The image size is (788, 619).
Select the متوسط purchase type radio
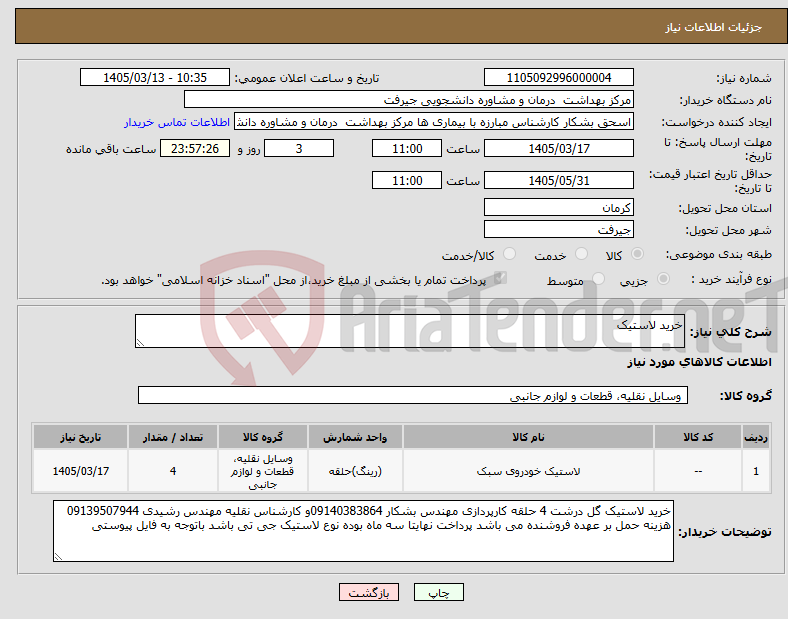pos(599,278)
